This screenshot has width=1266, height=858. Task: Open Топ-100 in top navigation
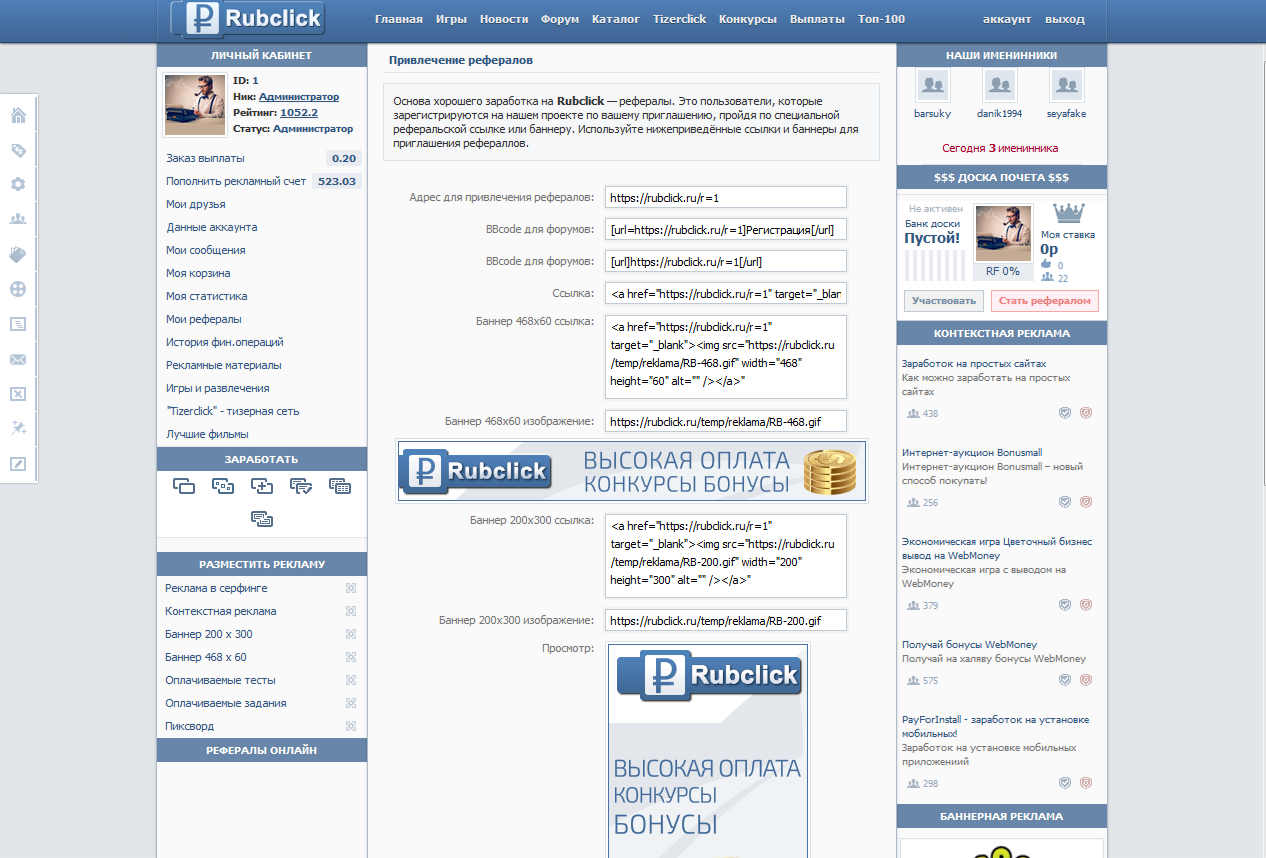point(881,19)
